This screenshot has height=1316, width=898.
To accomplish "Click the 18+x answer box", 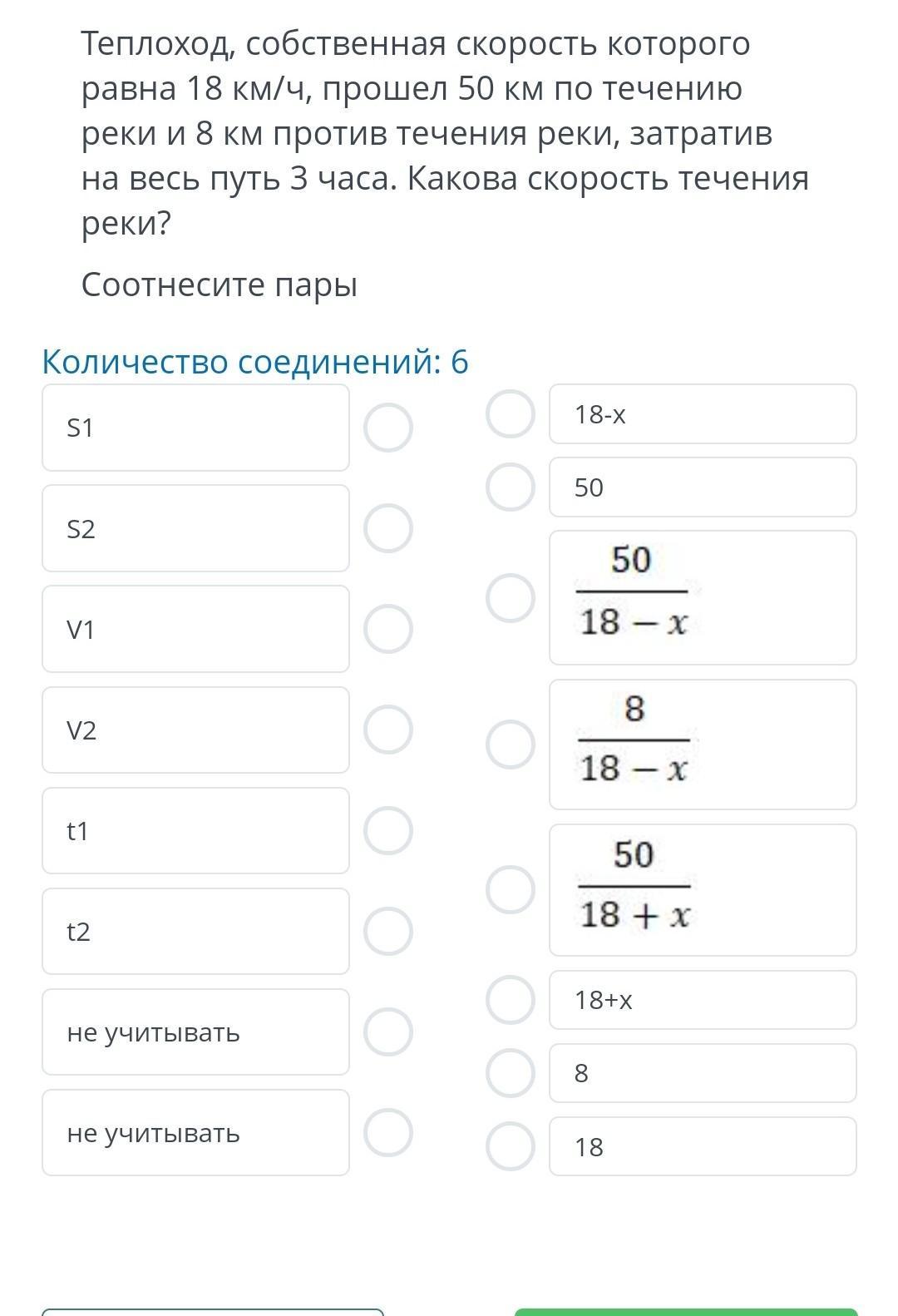I will pos(703,1000).
